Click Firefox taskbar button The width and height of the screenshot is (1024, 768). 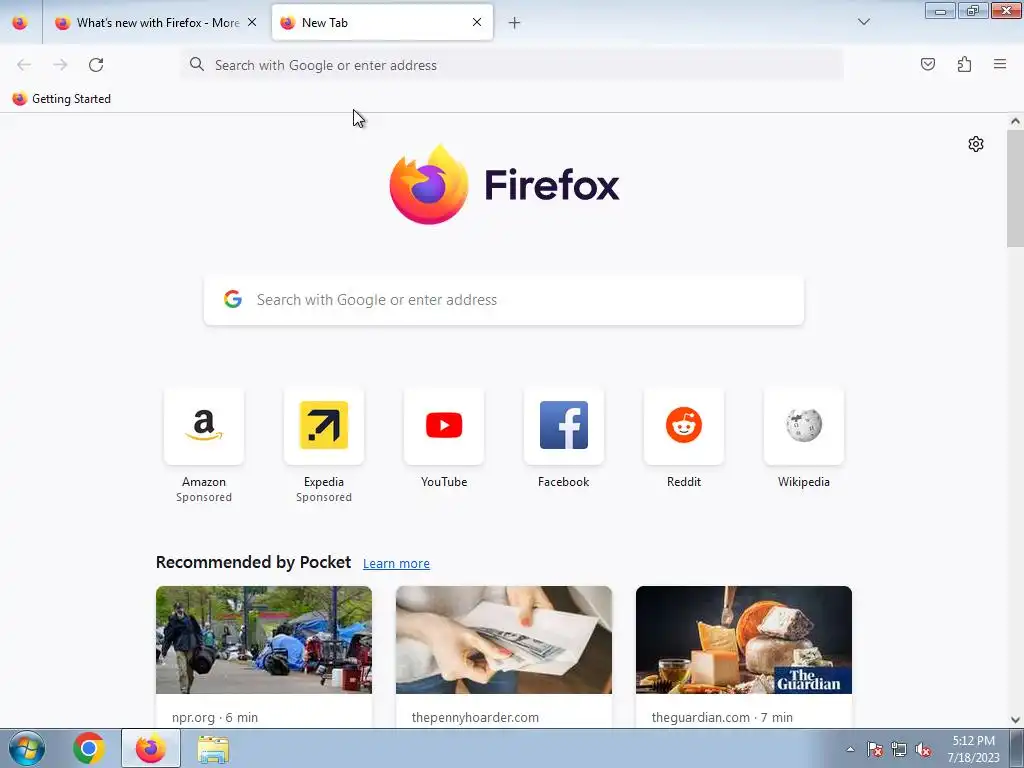(x=151, y=748)
